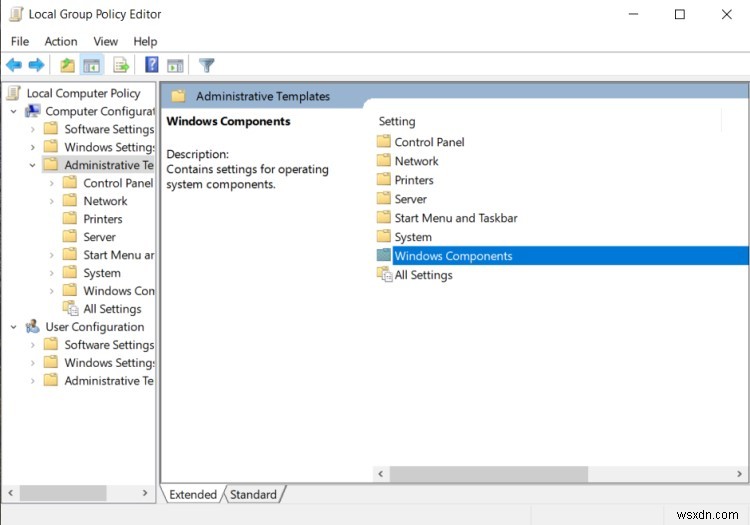Toggle Show/Hide Console Tree icon
Image resolution: width=750 pixels, height=525 pixels.
click(91, 65)
